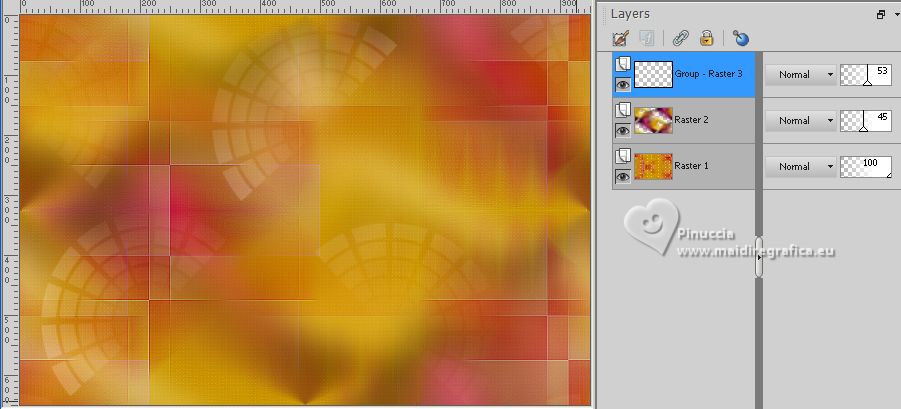901x409 pixels.
Task: Click the blue sphere Layer Styles icon
Action: click(x=741, y=38)
